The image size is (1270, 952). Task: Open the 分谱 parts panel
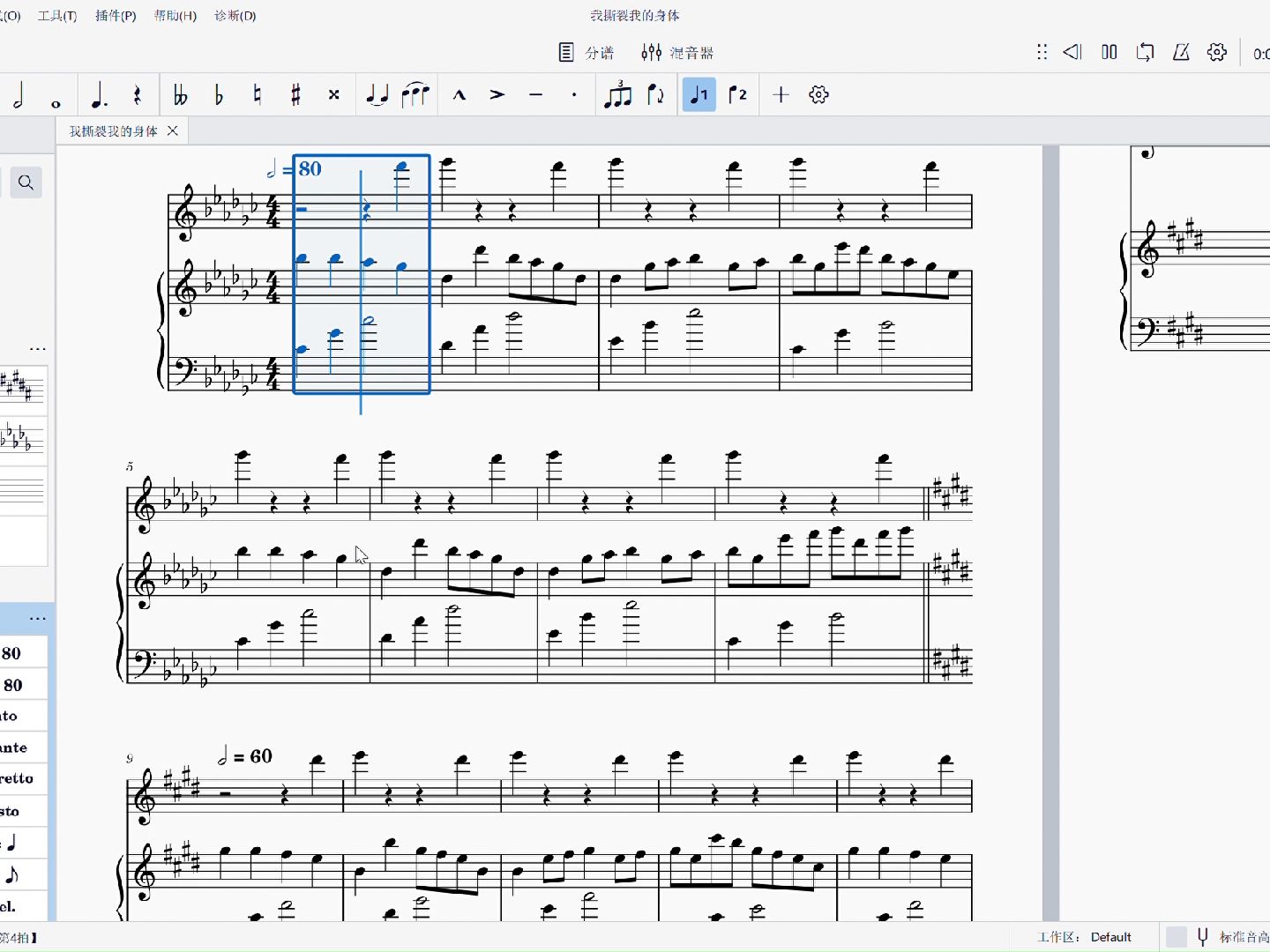[x=586, y=53]
